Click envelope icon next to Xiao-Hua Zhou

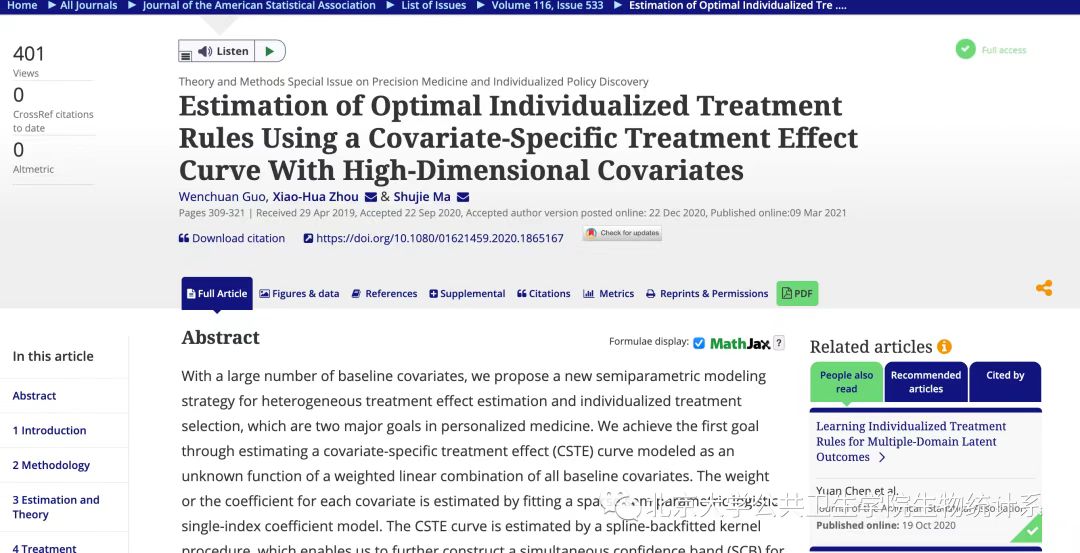point(370,197)
